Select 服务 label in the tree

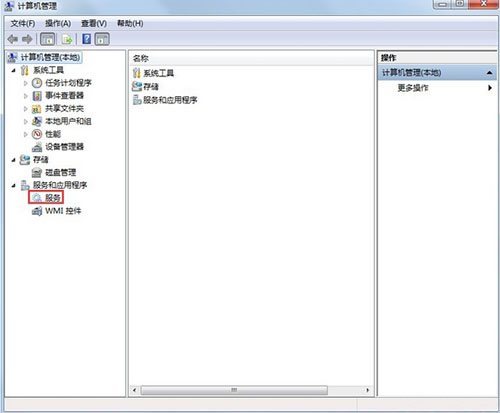53,198
